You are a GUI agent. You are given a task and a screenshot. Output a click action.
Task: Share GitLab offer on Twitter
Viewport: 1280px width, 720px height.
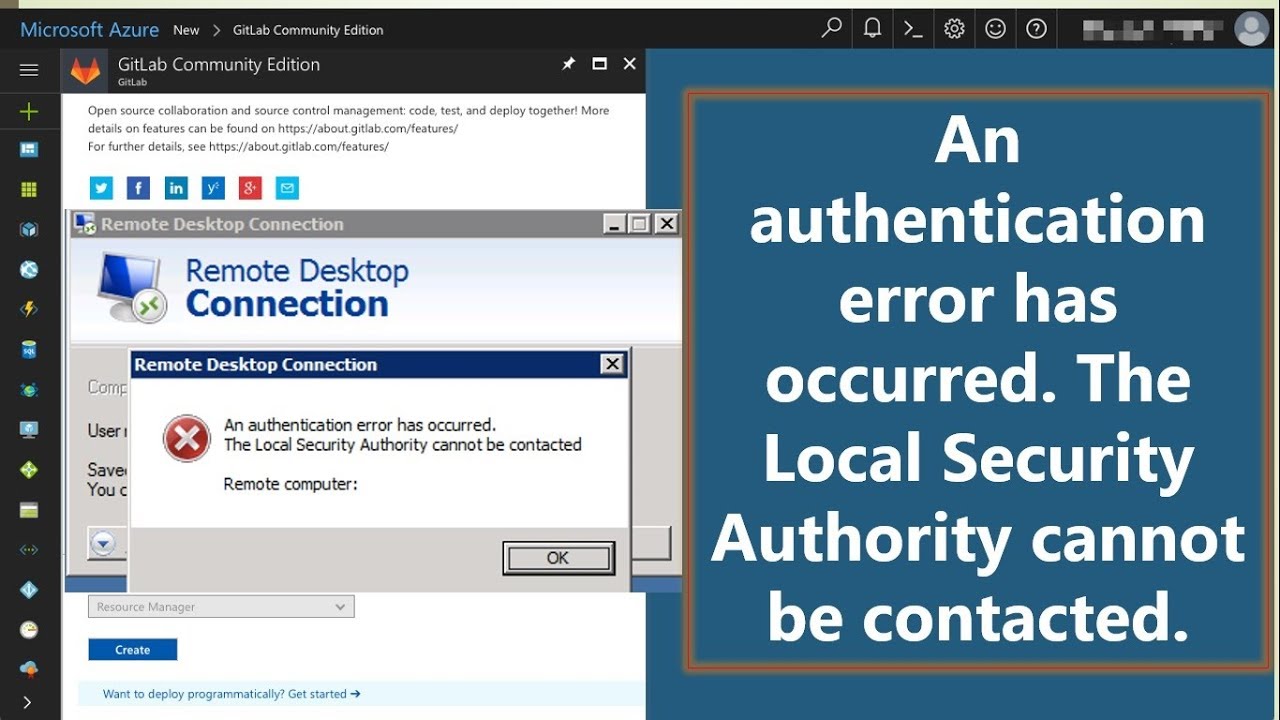click(101, 188)
